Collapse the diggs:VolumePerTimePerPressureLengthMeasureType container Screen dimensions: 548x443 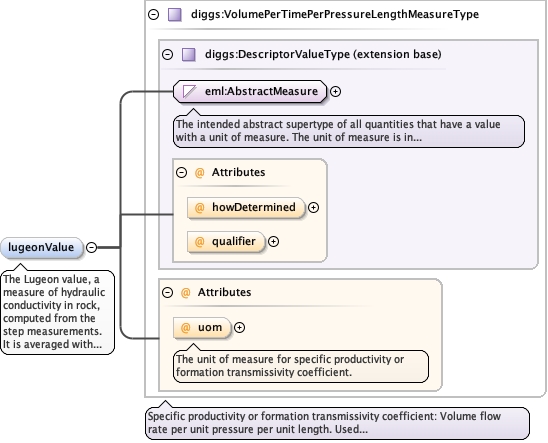click(x=153, y=14)
